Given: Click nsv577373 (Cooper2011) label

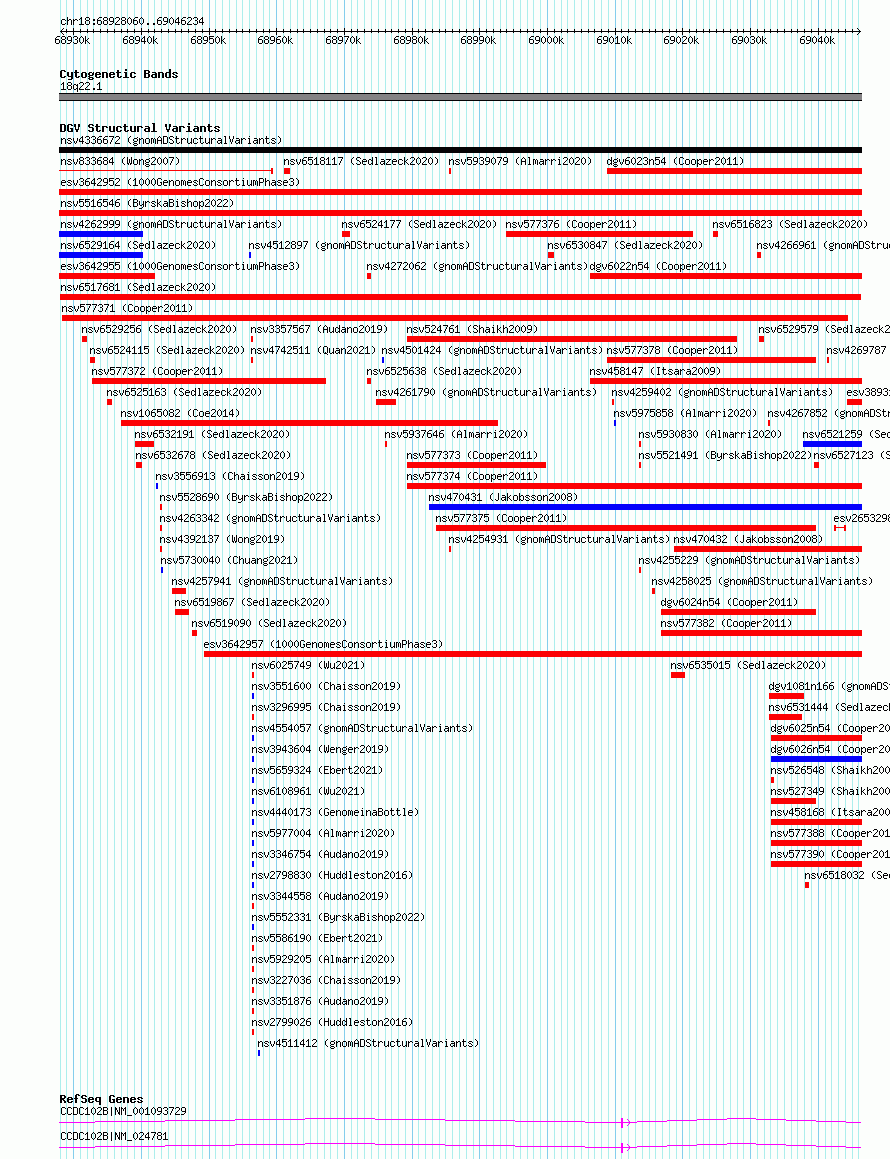Looking at the screenshot, I should click(472, 455).
